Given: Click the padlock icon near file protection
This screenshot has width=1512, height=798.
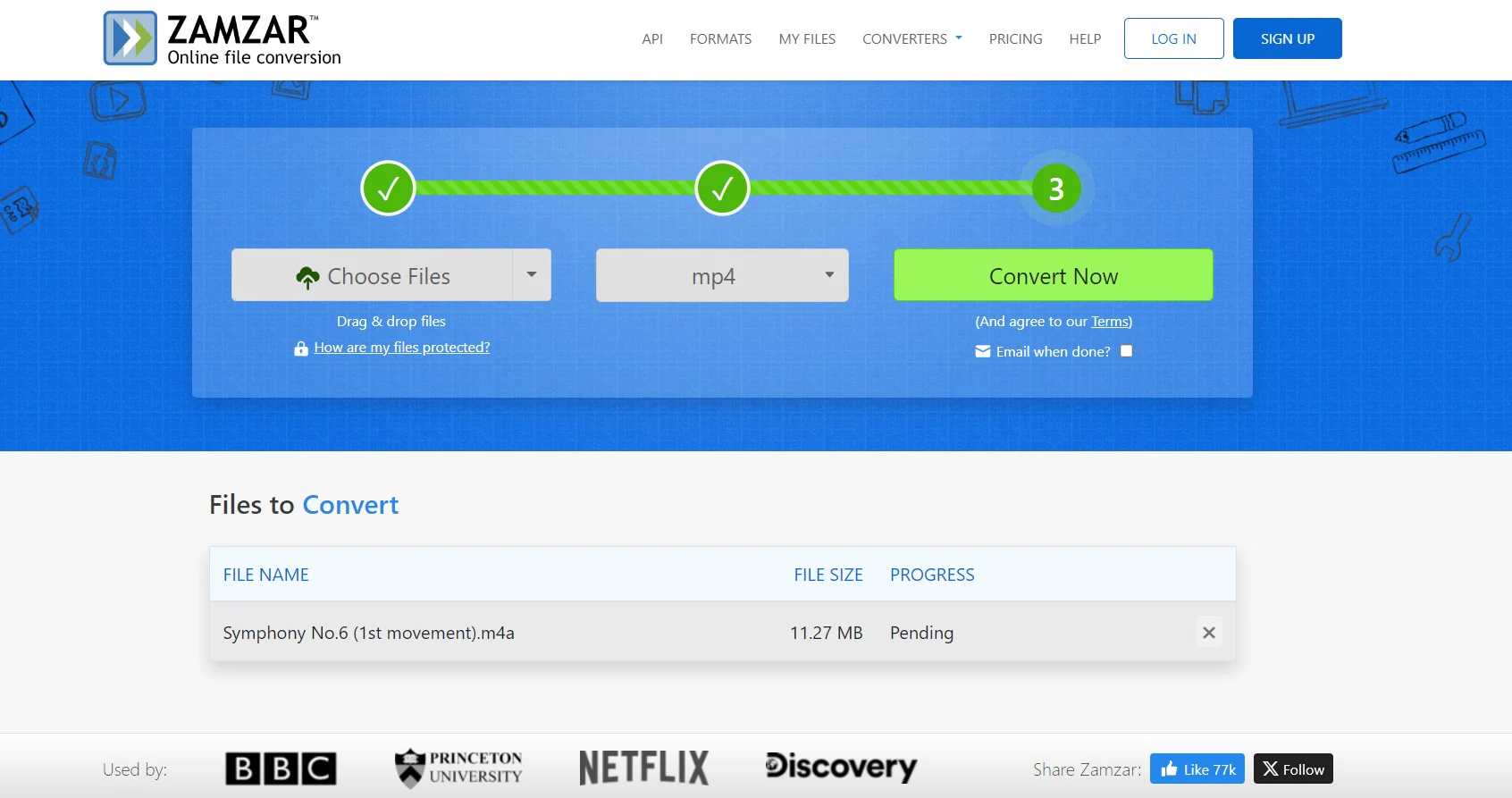Looking at the screenshot, I should pos(301,349).
